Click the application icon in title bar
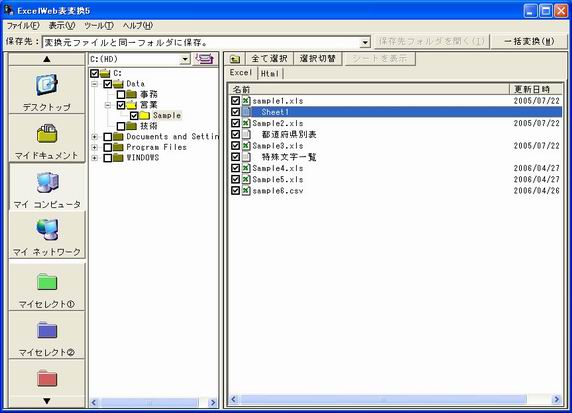Screen dimensions: 572x413 coord(9,10)
